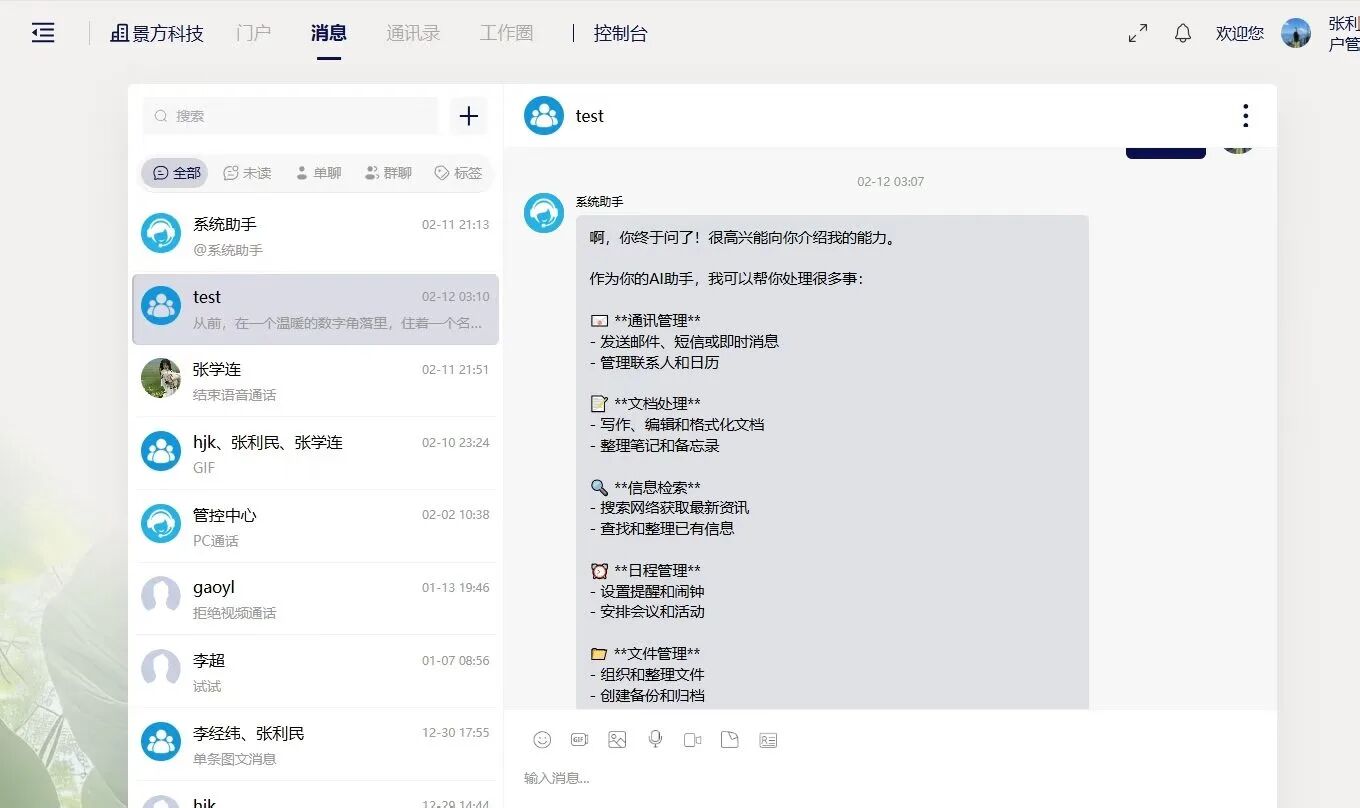Open the gaoyl conversation

coord(315,599)
